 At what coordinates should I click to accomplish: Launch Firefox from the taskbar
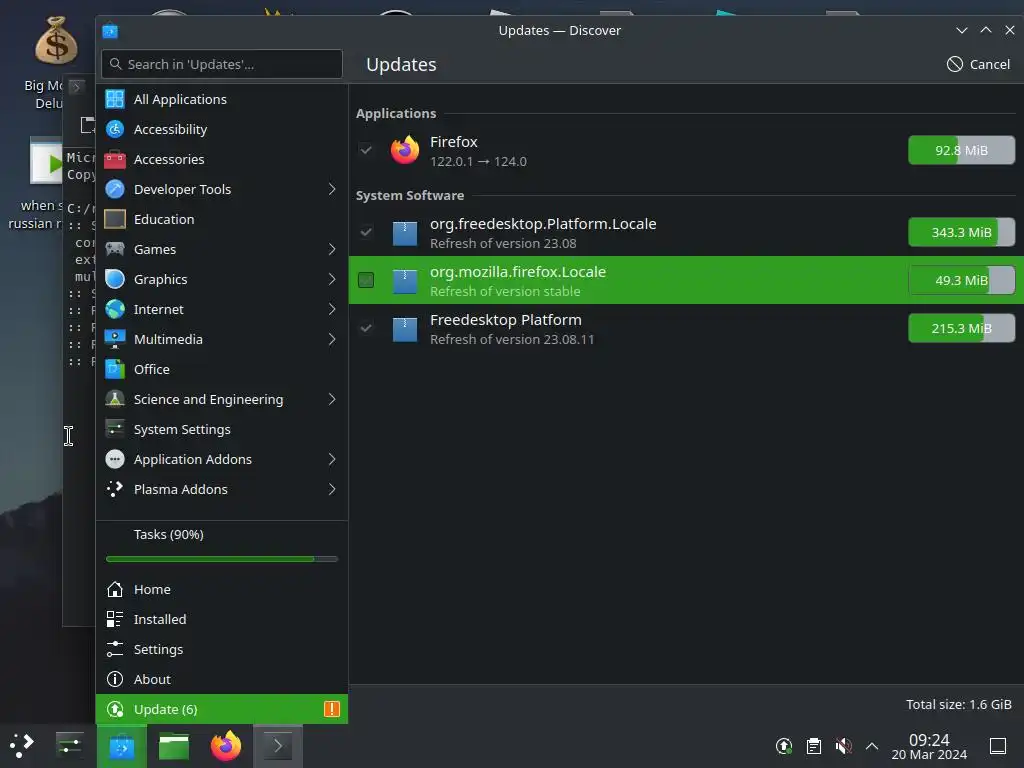[226, 746]
